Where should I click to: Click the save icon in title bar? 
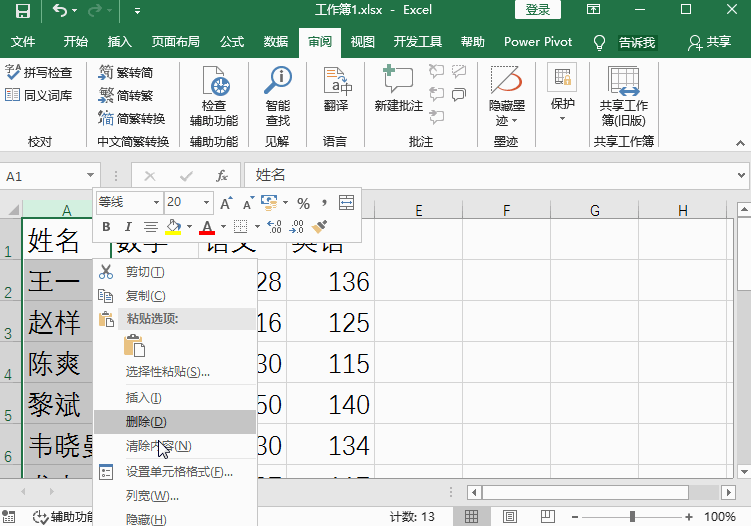point(22,11)
